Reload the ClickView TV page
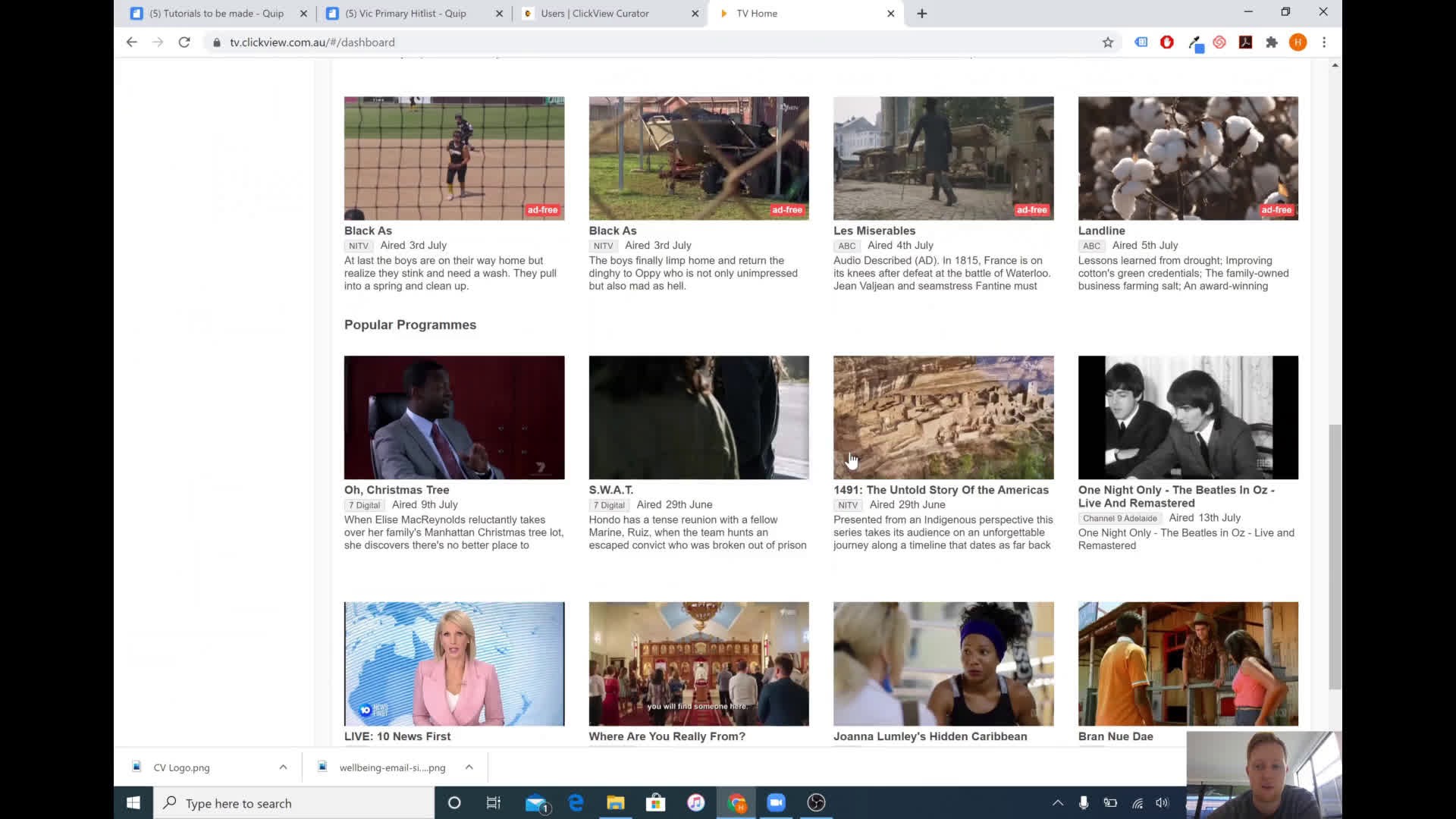Screen dimensions: 1456x819 184,42
